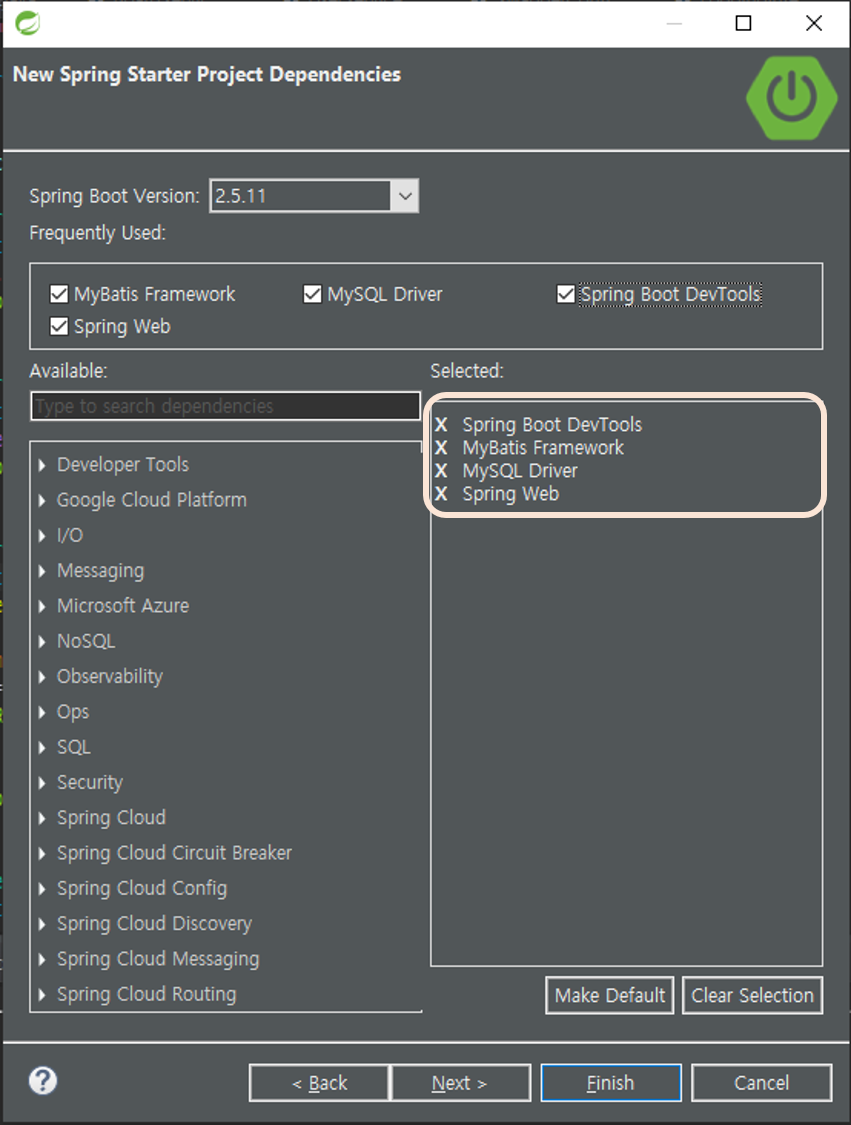This screenshot has height=1125, width=851.
Task: Click Clear Selection button
Action: tap(752, 995)
